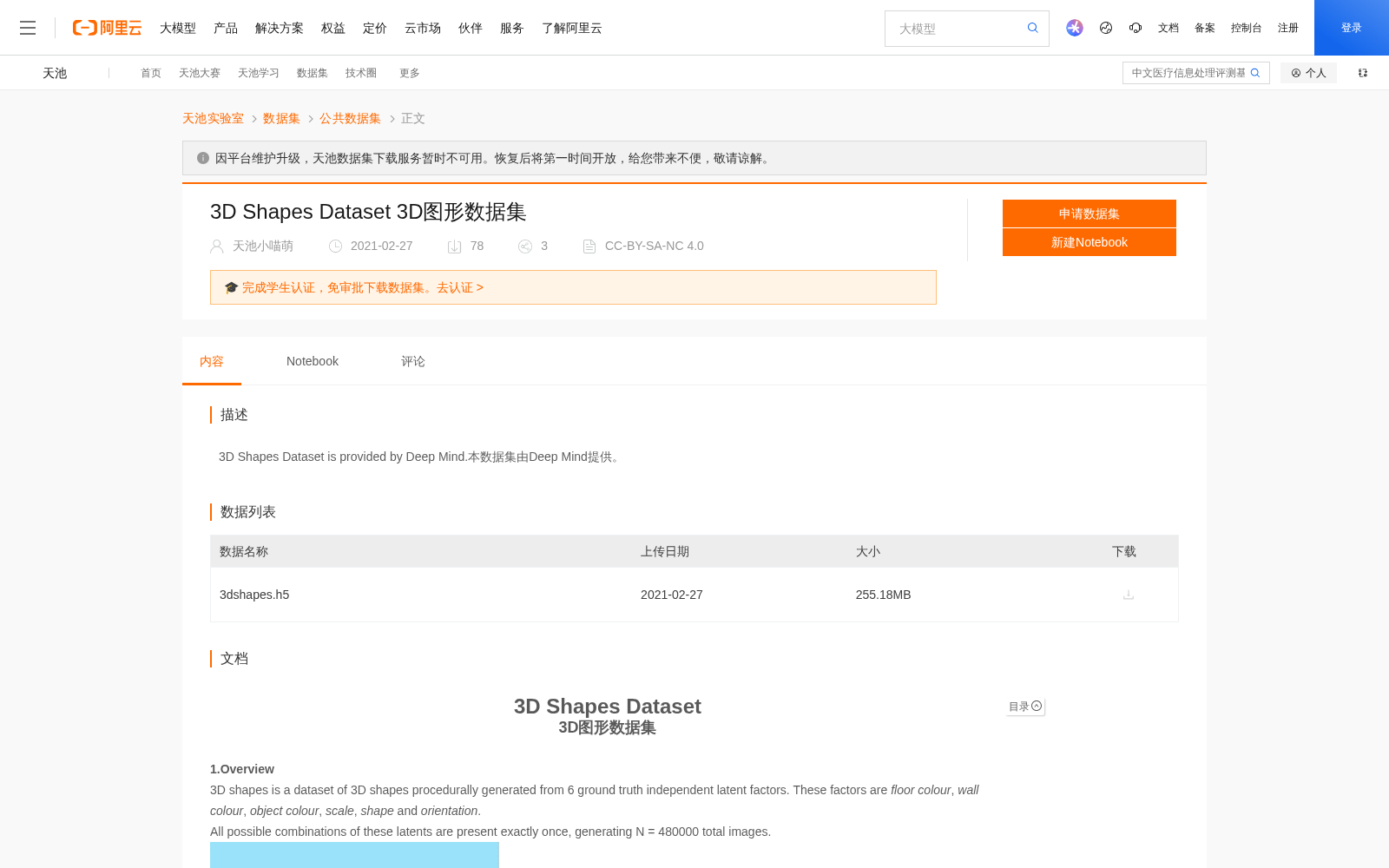
Task: Go to 天池实验室 breadcrumb
Action: click(x=213, y=118)
